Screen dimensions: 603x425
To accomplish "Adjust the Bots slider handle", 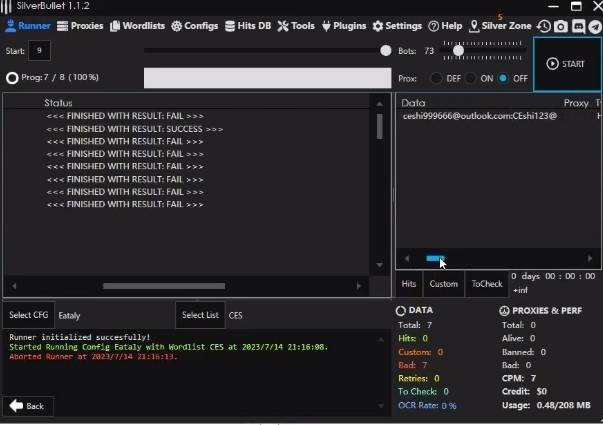I will 458,50.
